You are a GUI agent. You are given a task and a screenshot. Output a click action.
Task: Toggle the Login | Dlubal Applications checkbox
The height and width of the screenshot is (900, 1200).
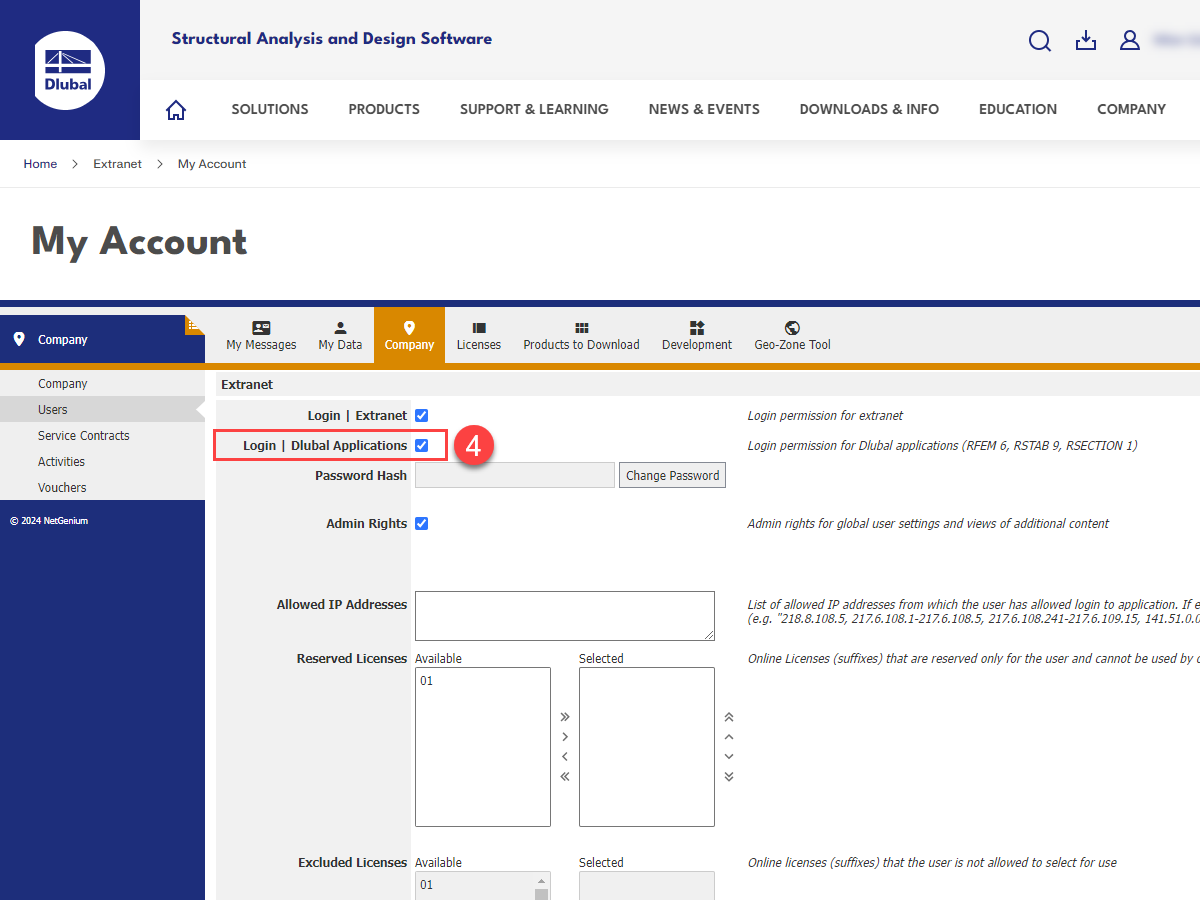[422, 445]
